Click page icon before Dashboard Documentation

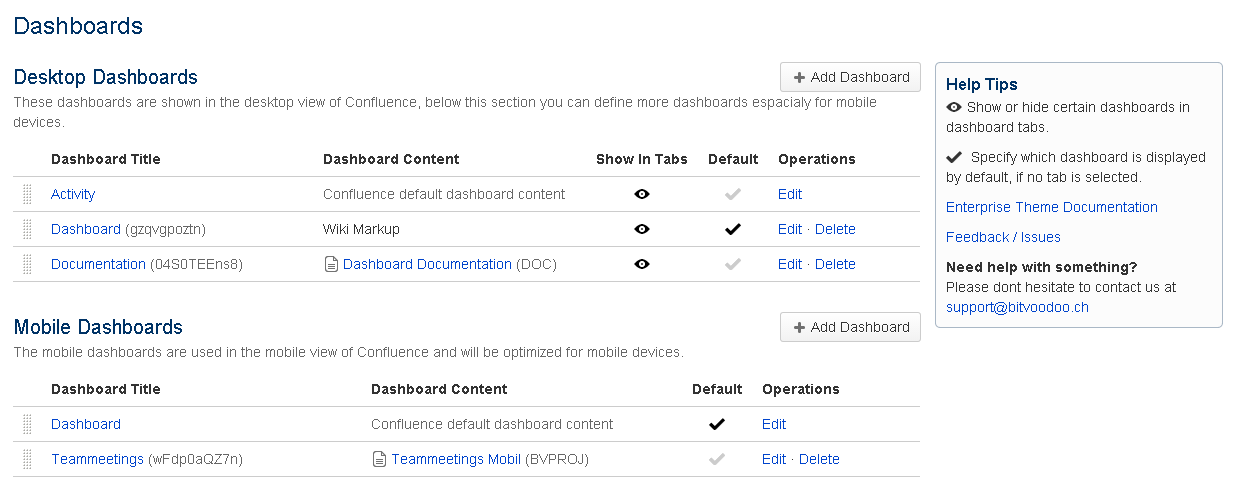(330, 264)
